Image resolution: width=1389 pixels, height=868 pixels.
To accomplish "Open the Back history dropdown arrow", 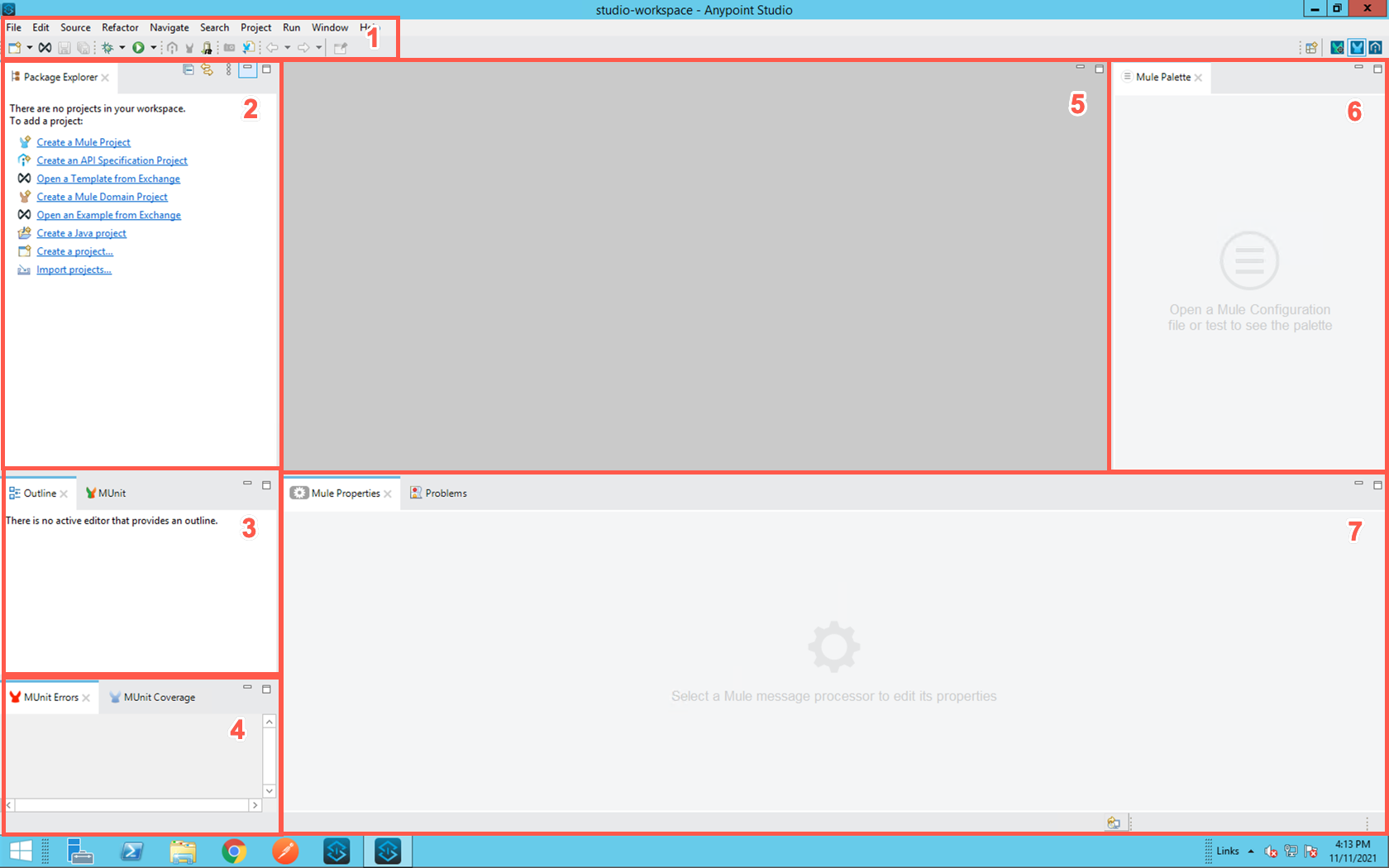I will click(288, 48).
